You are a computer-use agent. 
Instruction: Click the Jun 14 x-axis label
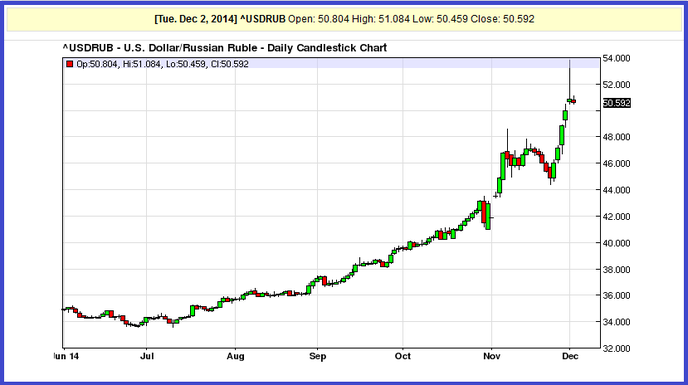[x=66, y=356]
